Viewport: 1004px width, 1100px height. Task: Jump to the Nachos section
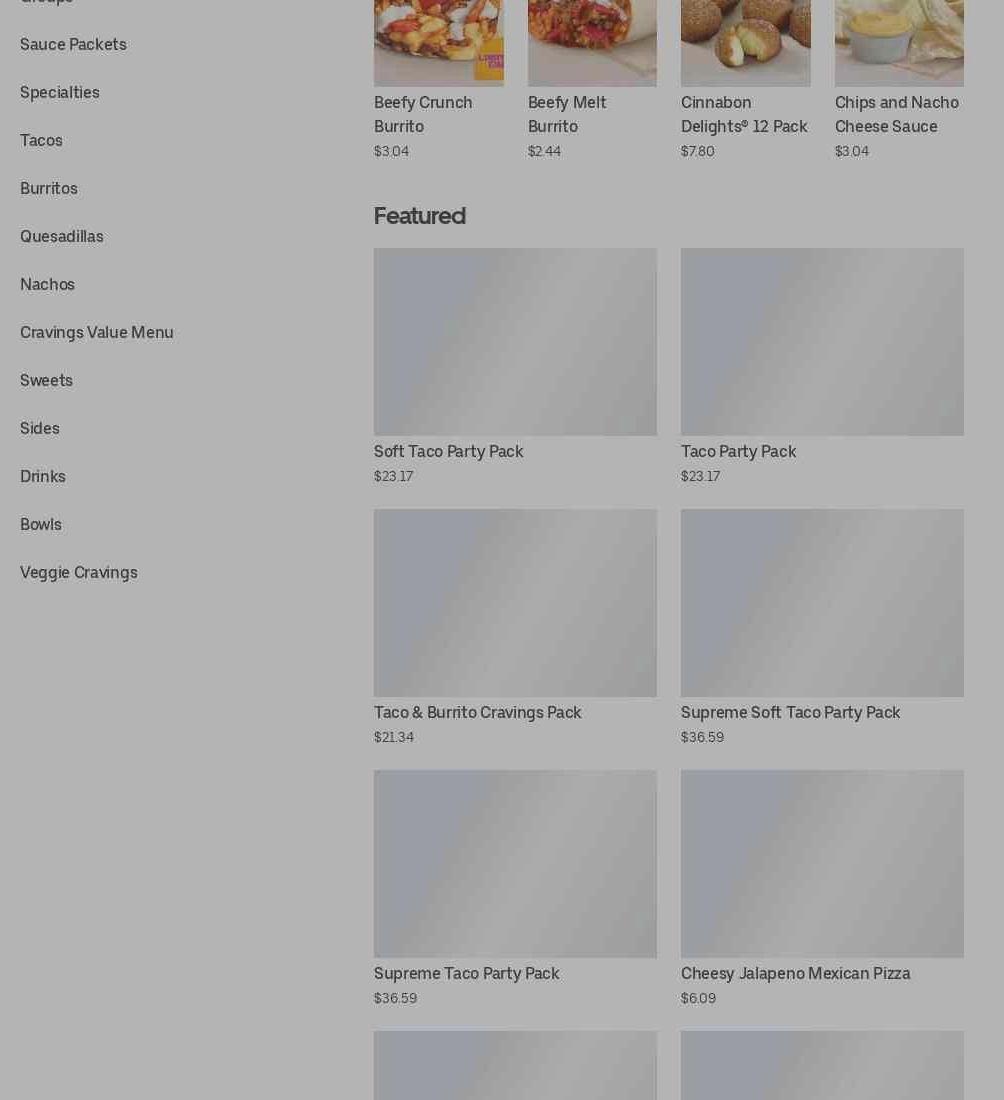47,284
